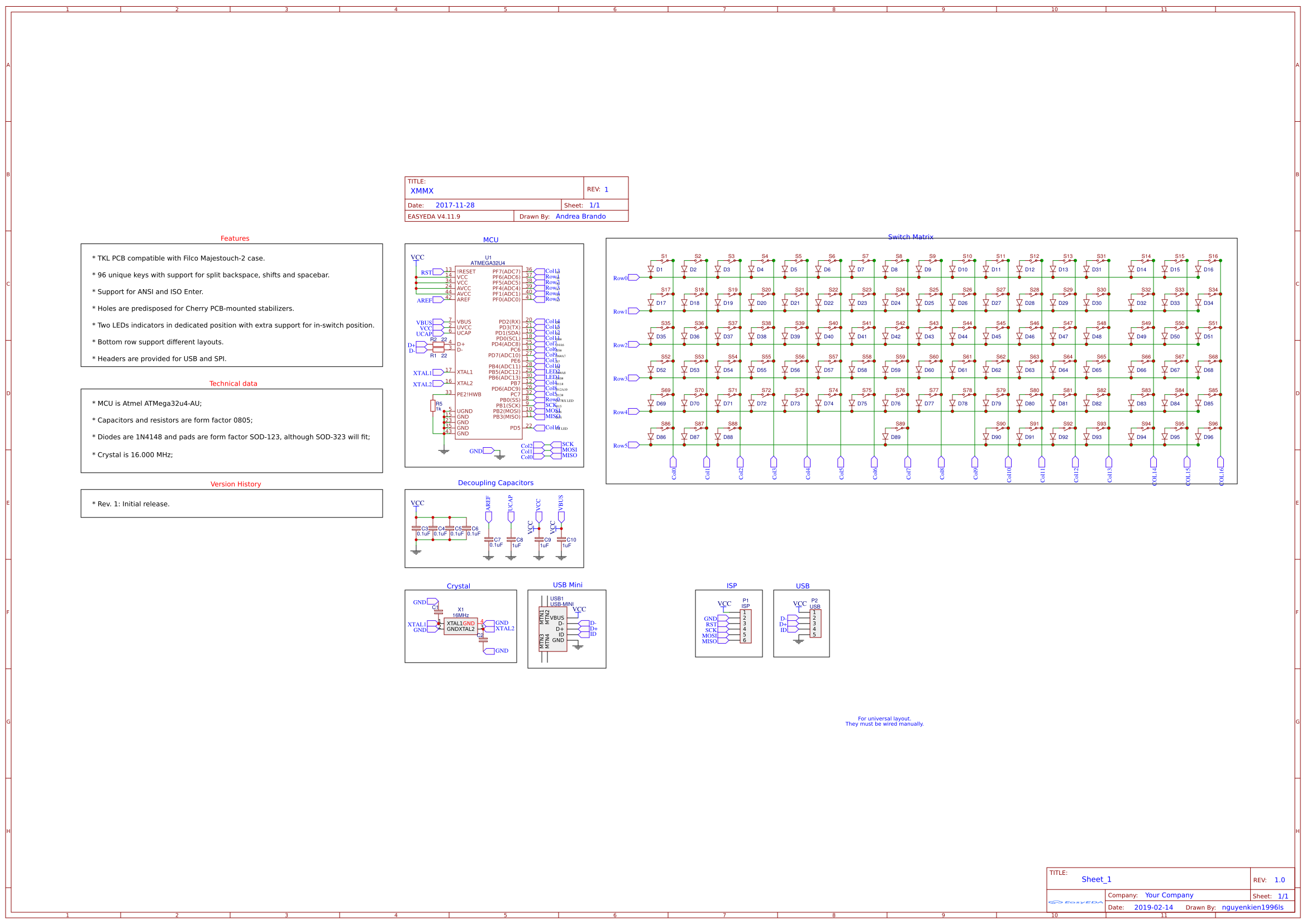The image size is (1306, 924).
Task: Click the Andrea Brando drawn-by text
Action: point(580,216)
